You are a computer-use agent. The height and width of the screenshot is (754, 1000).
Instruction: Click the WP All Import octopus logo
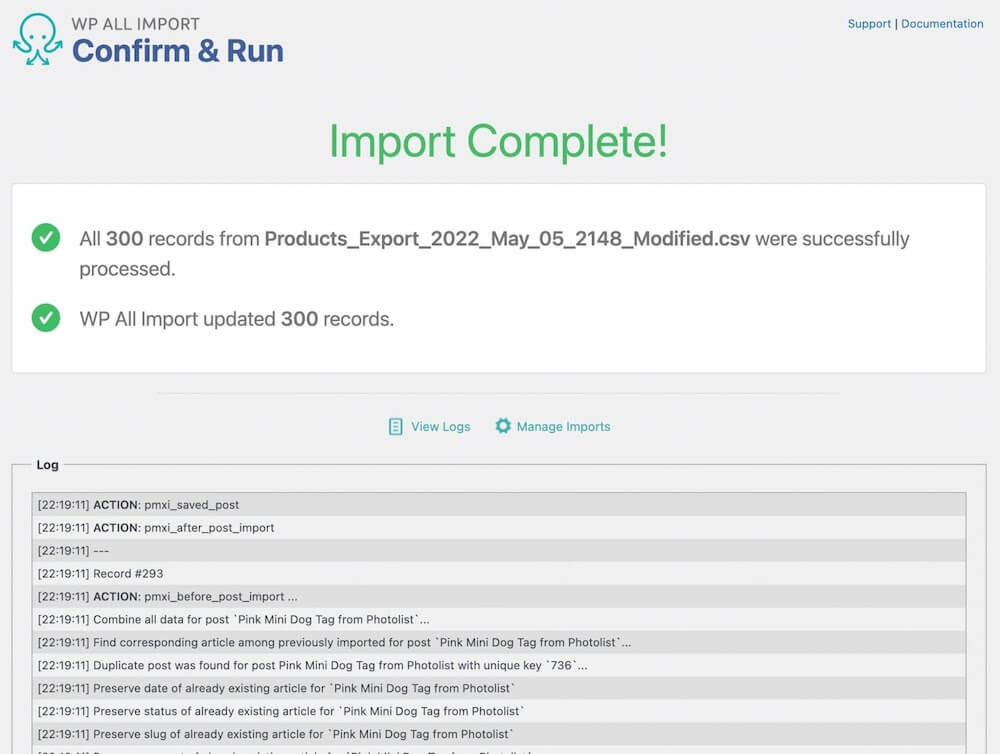point(38,40)
